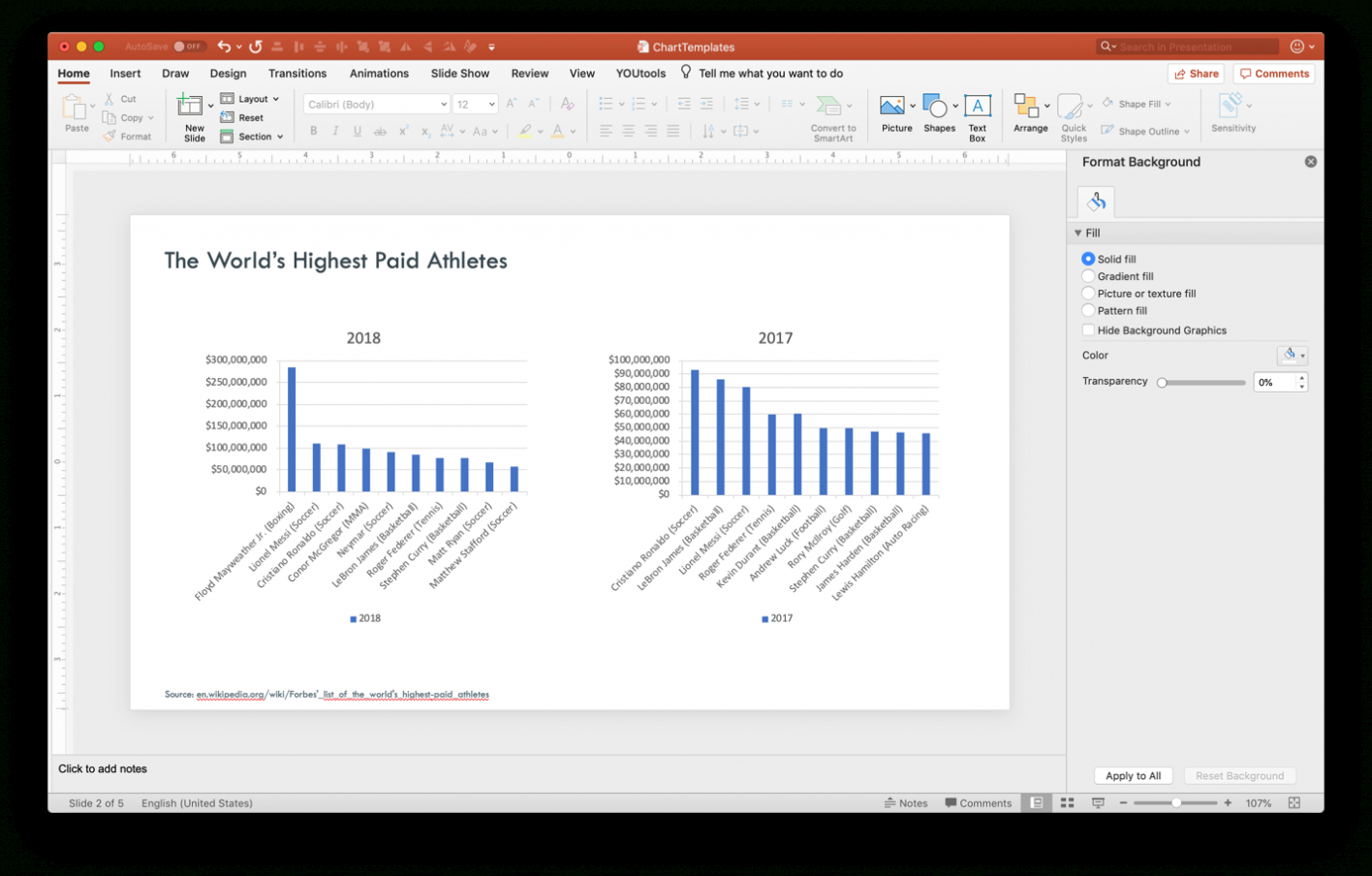Click the Paste clipboard icon
This screenshot has width=1372, height=876.
coord(75,107)
